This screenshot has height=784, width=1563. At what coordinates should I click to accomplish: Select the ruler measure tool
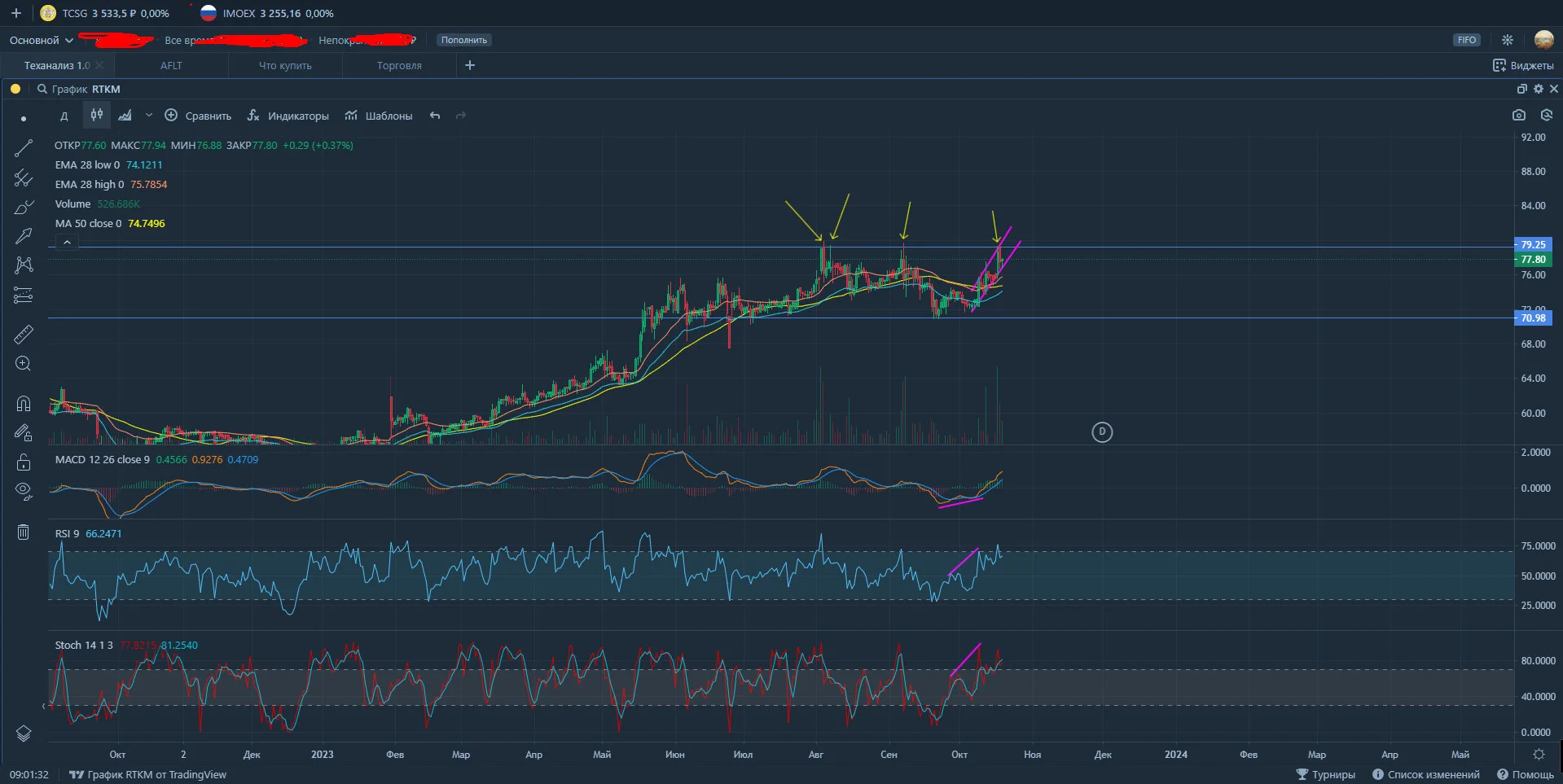[x=24, y=334]
